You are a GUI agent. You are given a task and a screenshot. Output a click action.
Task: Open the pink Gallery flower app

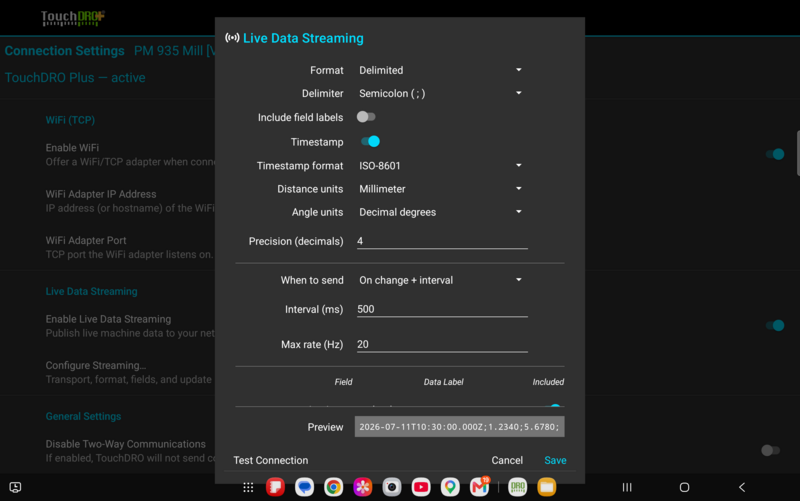click(363, 487)
